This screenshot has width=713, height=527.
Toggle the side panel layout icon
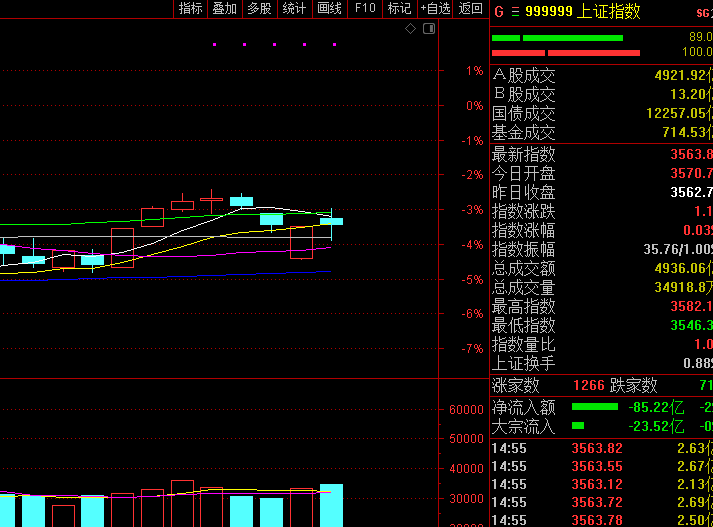click(429, 29)
